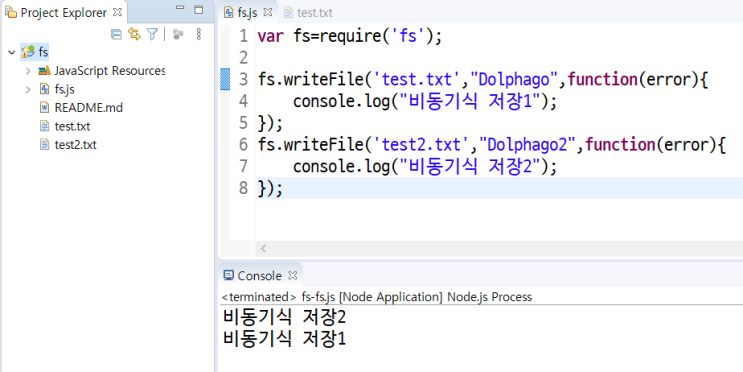The image size is (743, 372).
Task: Select the fs project folder icon
Action: click(x=28, y=52)
